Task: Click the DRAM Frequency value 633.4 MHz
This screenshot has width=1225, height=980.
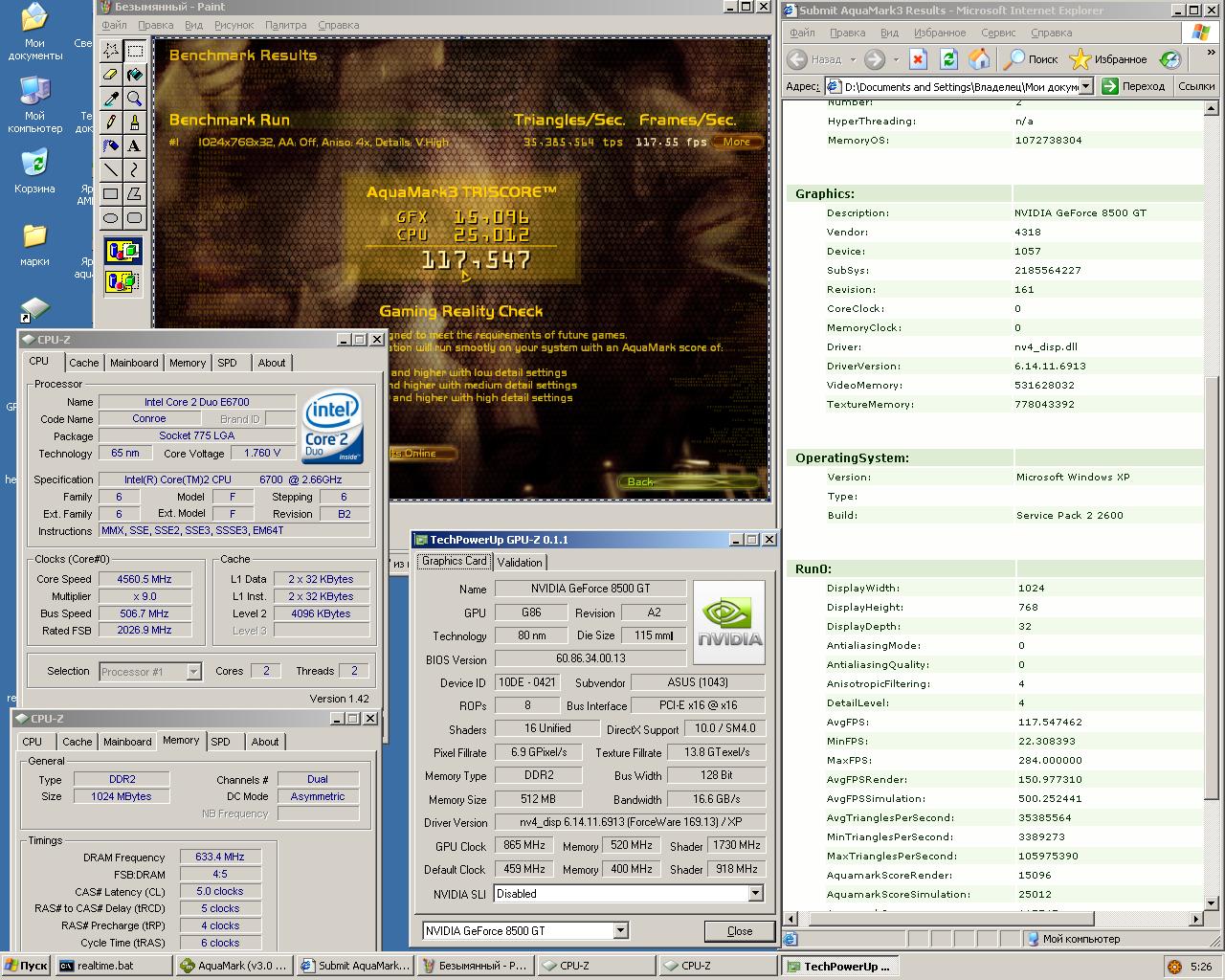Action: pyautogui.click(x=220, y=857)
